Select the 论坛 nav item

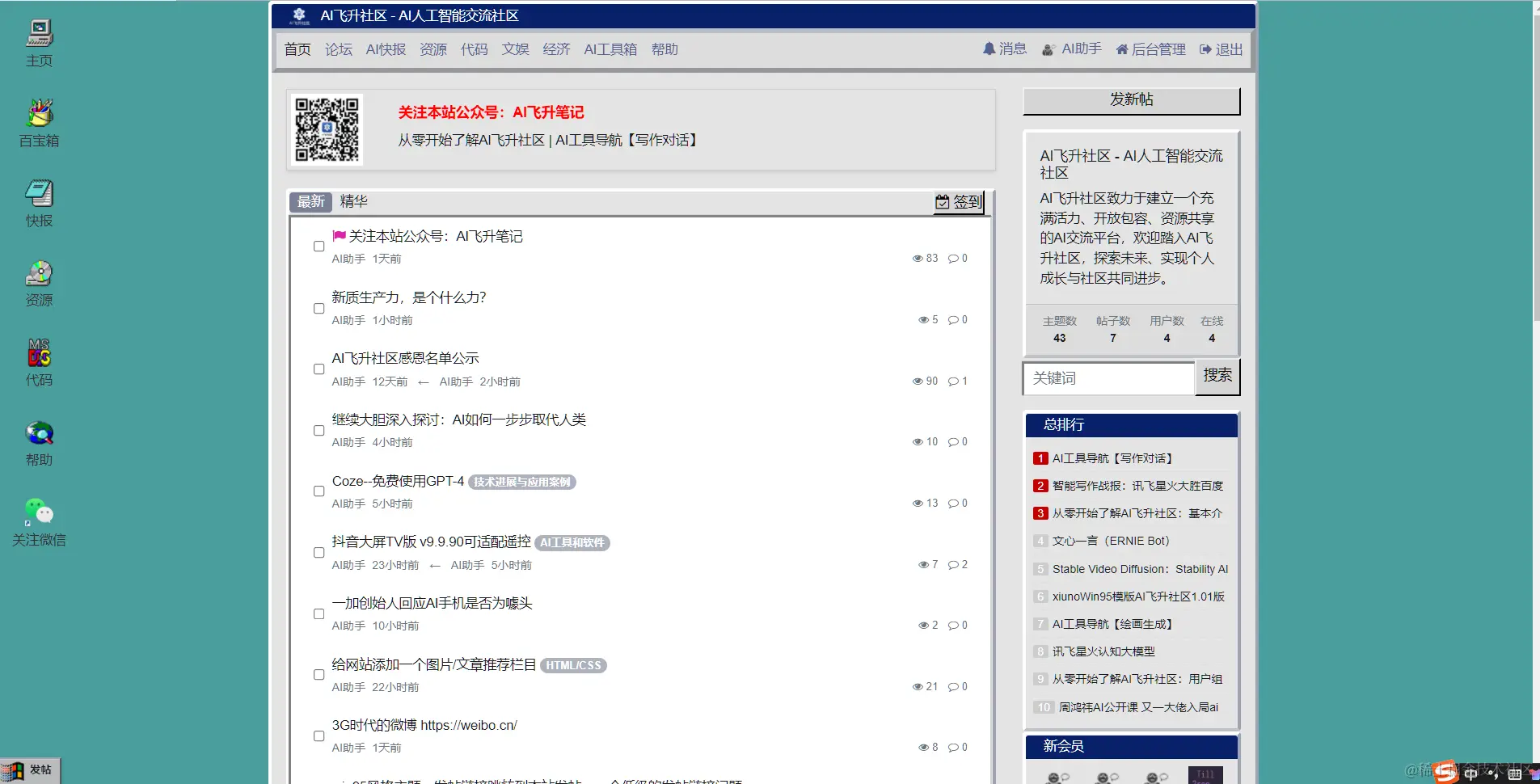[339, 49]
